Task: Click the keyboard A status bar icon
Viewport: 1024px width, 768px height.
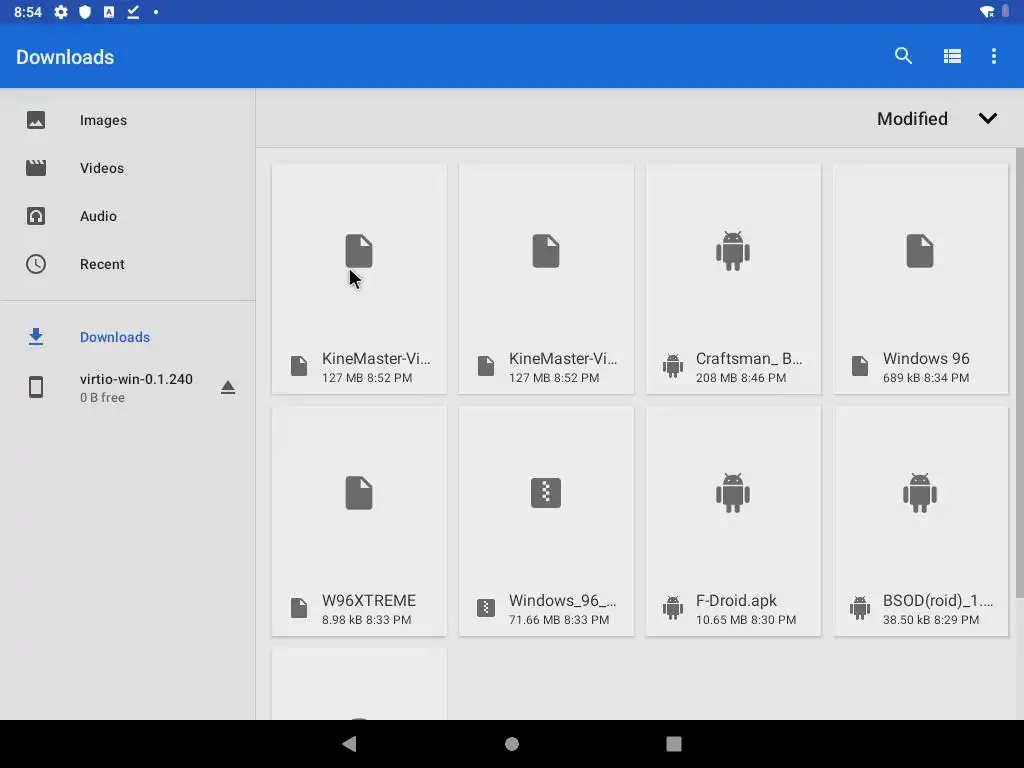Action: 109,12
